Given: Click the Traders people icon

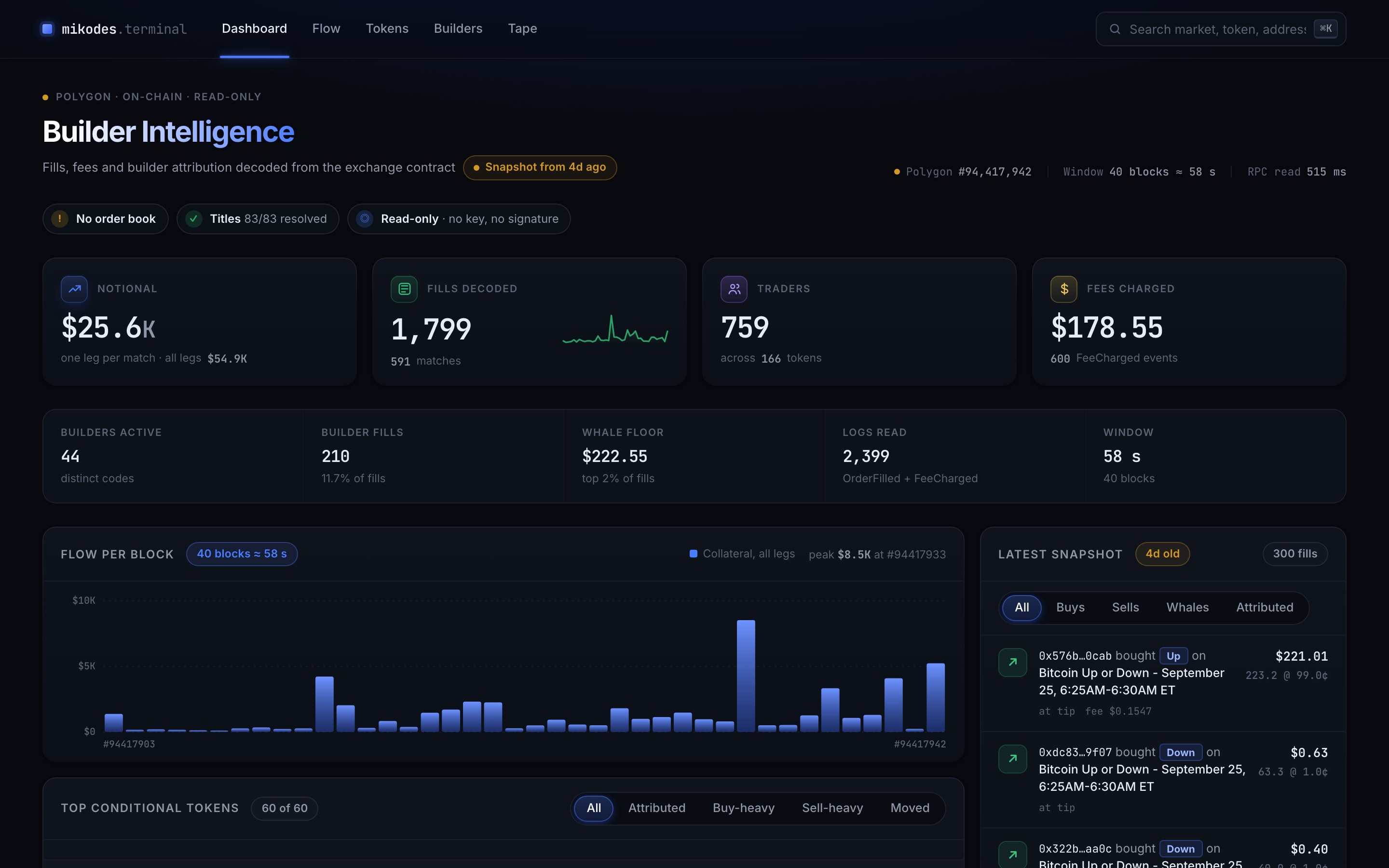Looking at the screenshot, I should (x=734, y=289).
